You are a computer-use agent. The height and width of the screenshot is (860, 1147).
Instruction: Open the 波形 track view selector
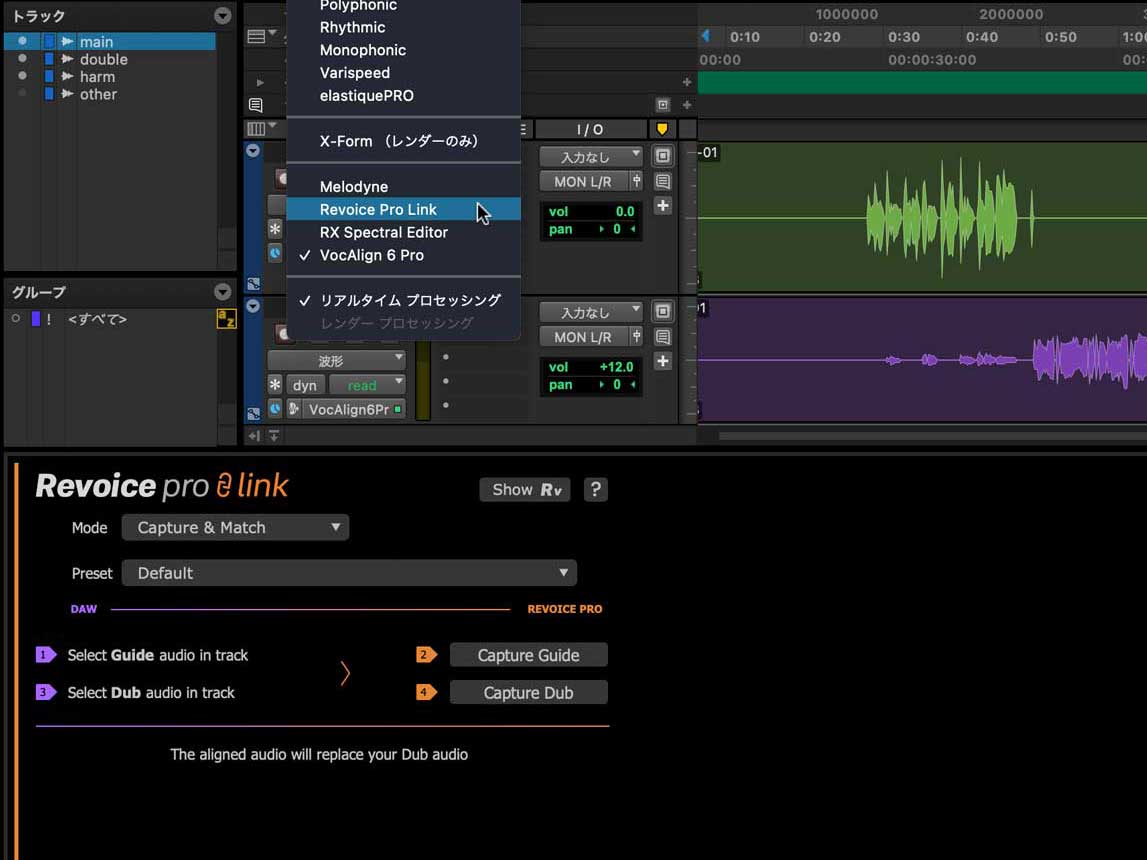(x=336, y=361)
